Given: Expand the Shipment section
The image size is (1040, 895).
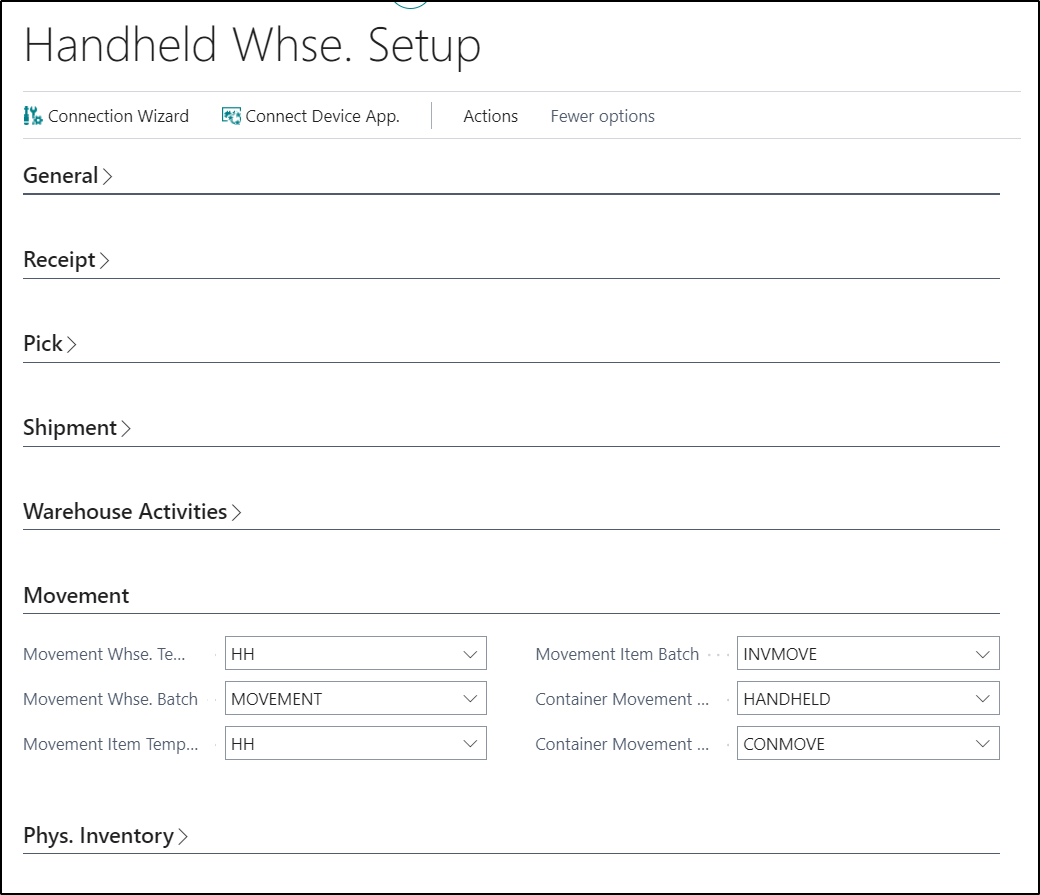Looking at the screenshot, I should (x=77, y=428).
